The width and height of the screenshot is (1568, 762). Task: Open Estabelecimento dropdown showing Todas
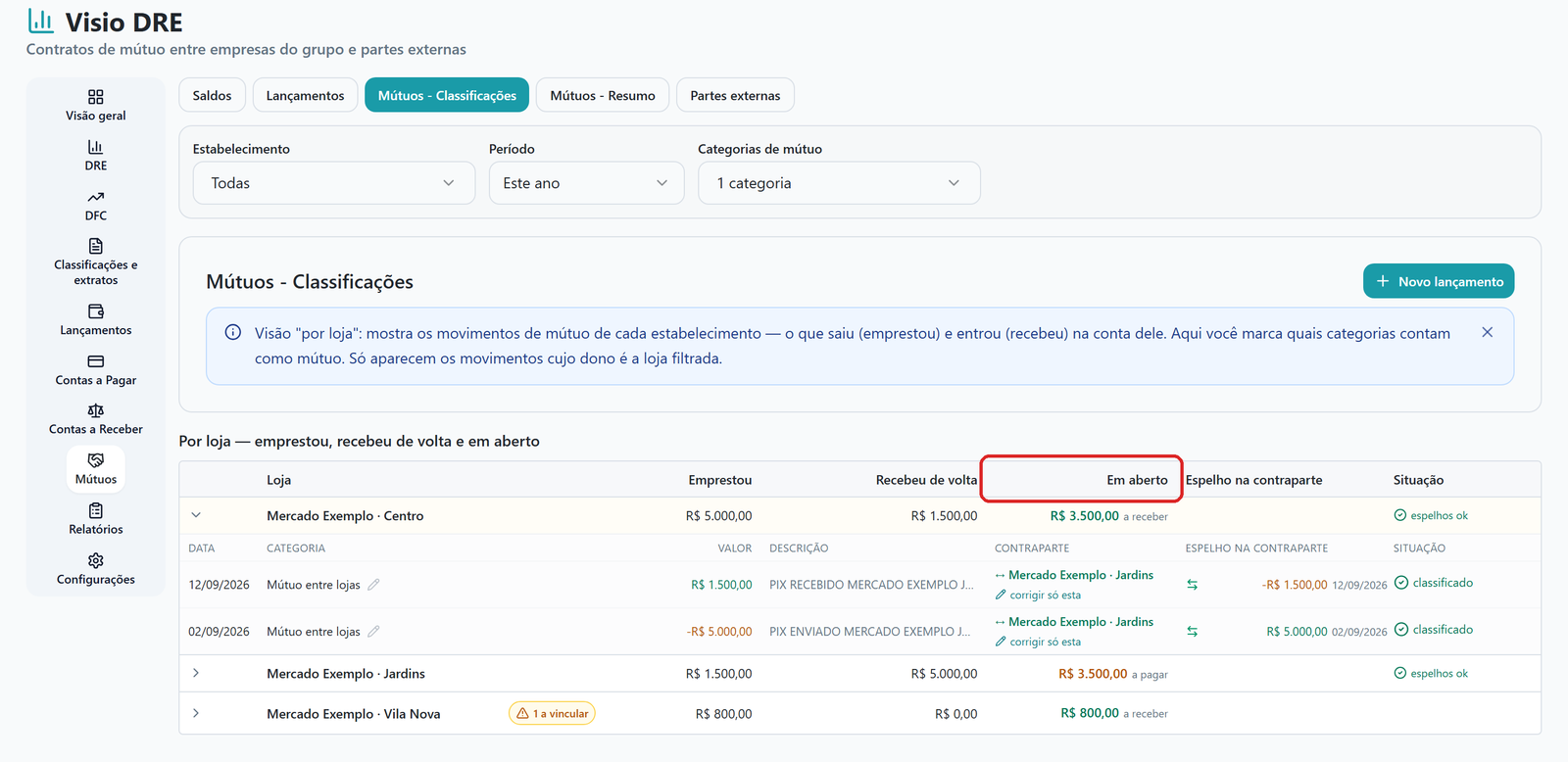click(x=334, y=183)
